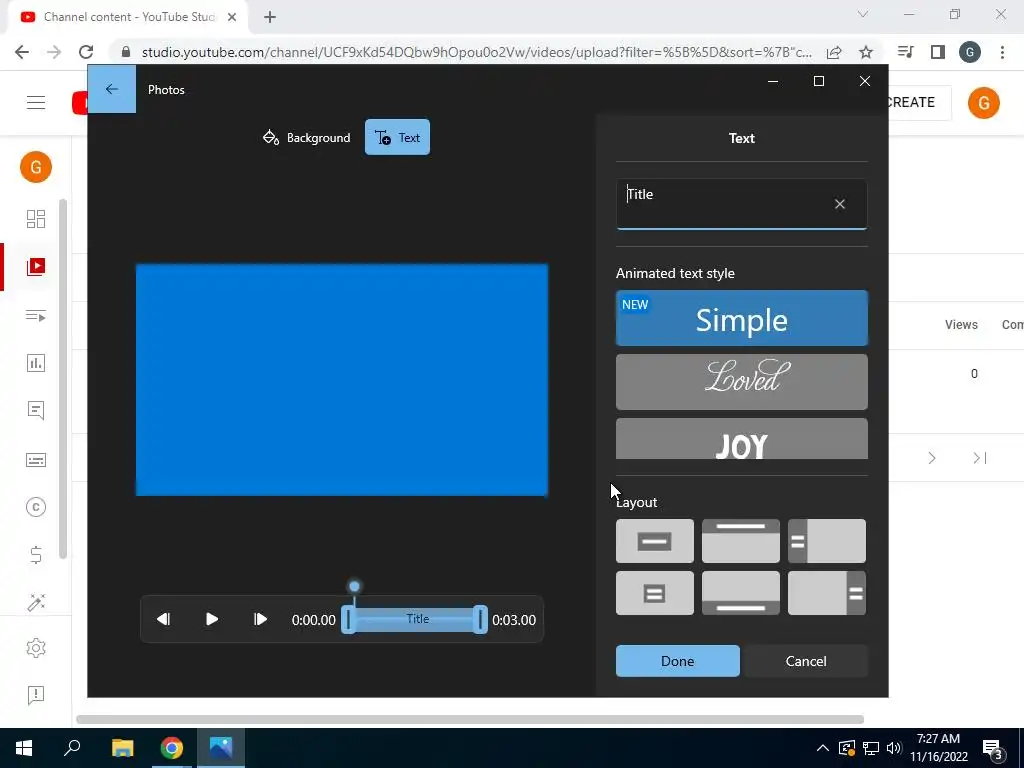This screenshot has height=768, width=1024.
Task: Close the Channel content tab
Action: (232, 17)
